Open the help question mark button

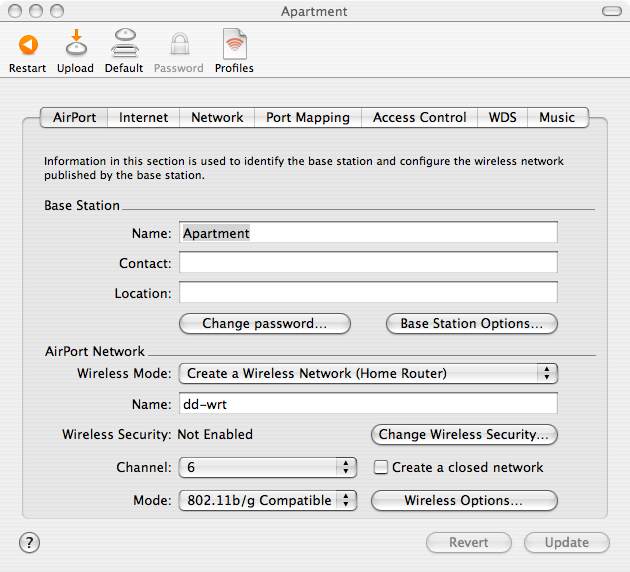pyautogui.click(x=29, y=543)
